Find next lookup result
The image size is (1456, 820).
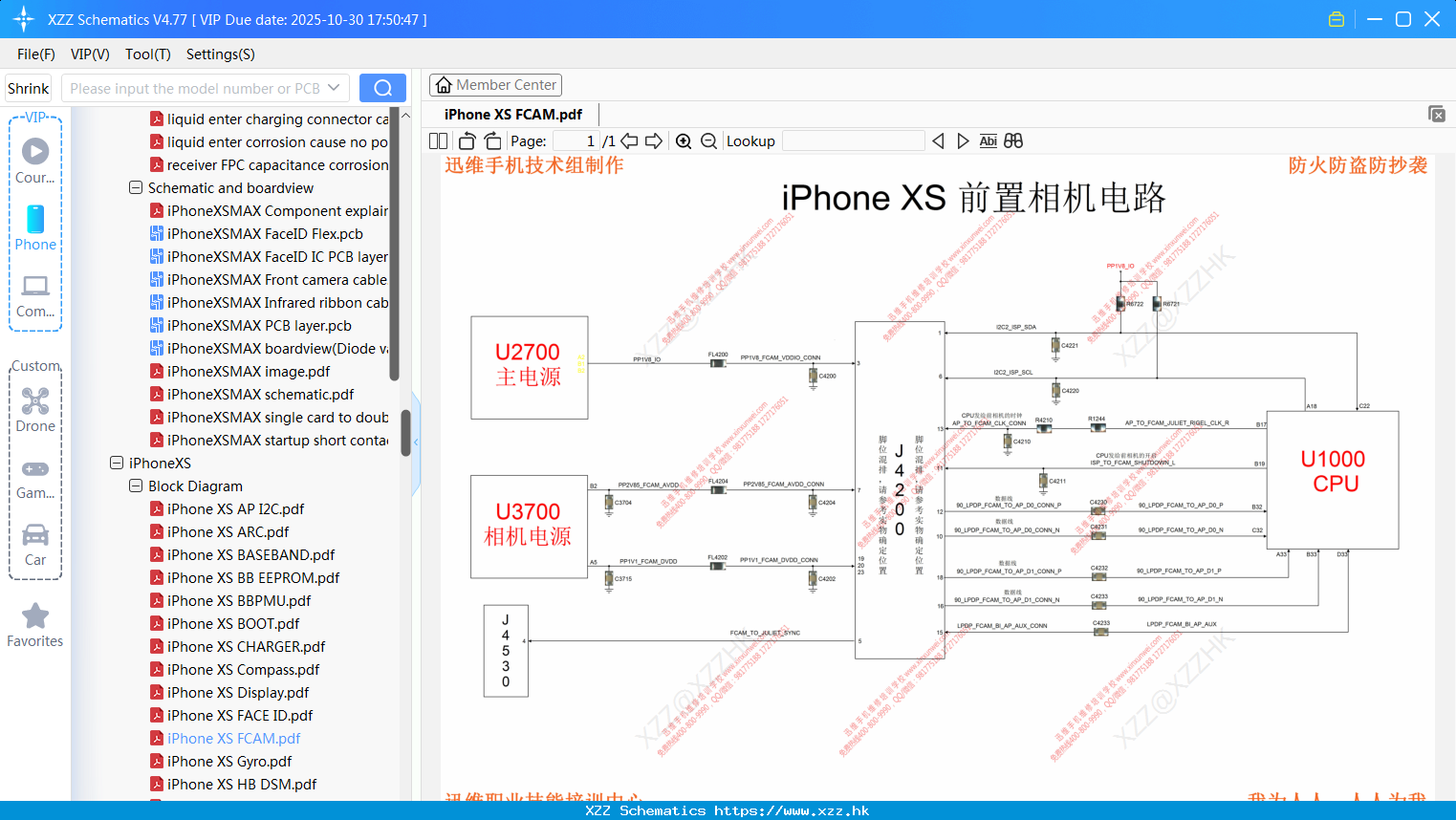coord(963,140)
